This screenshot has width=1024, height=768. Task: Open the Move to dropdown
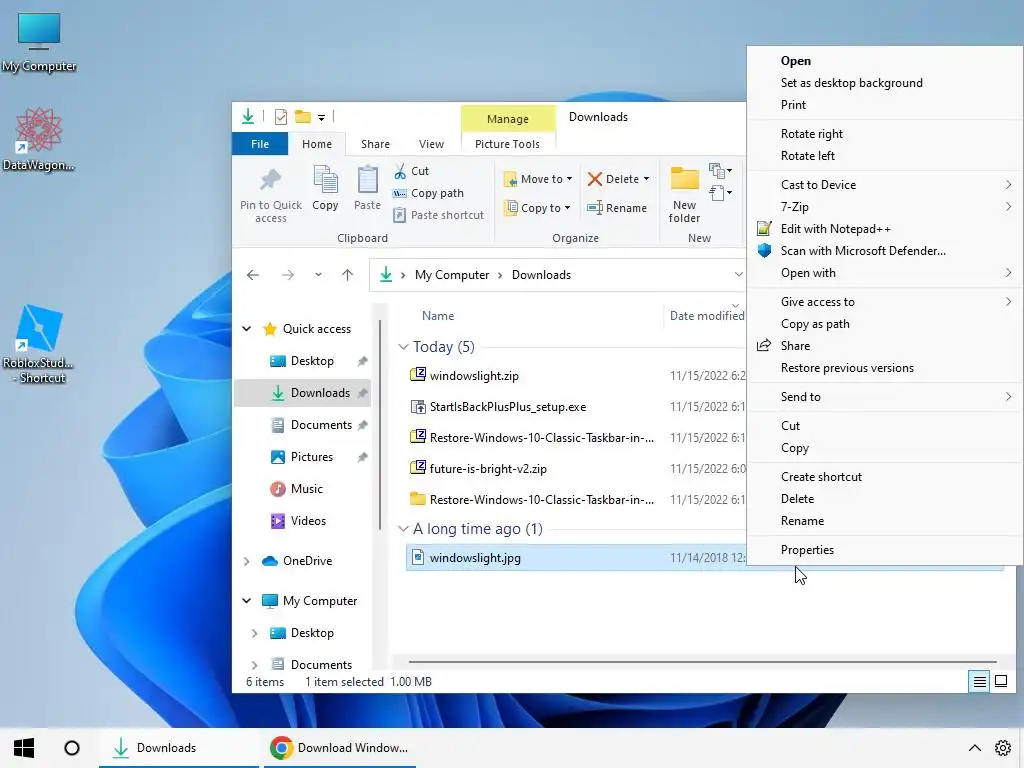pos(538,179)
